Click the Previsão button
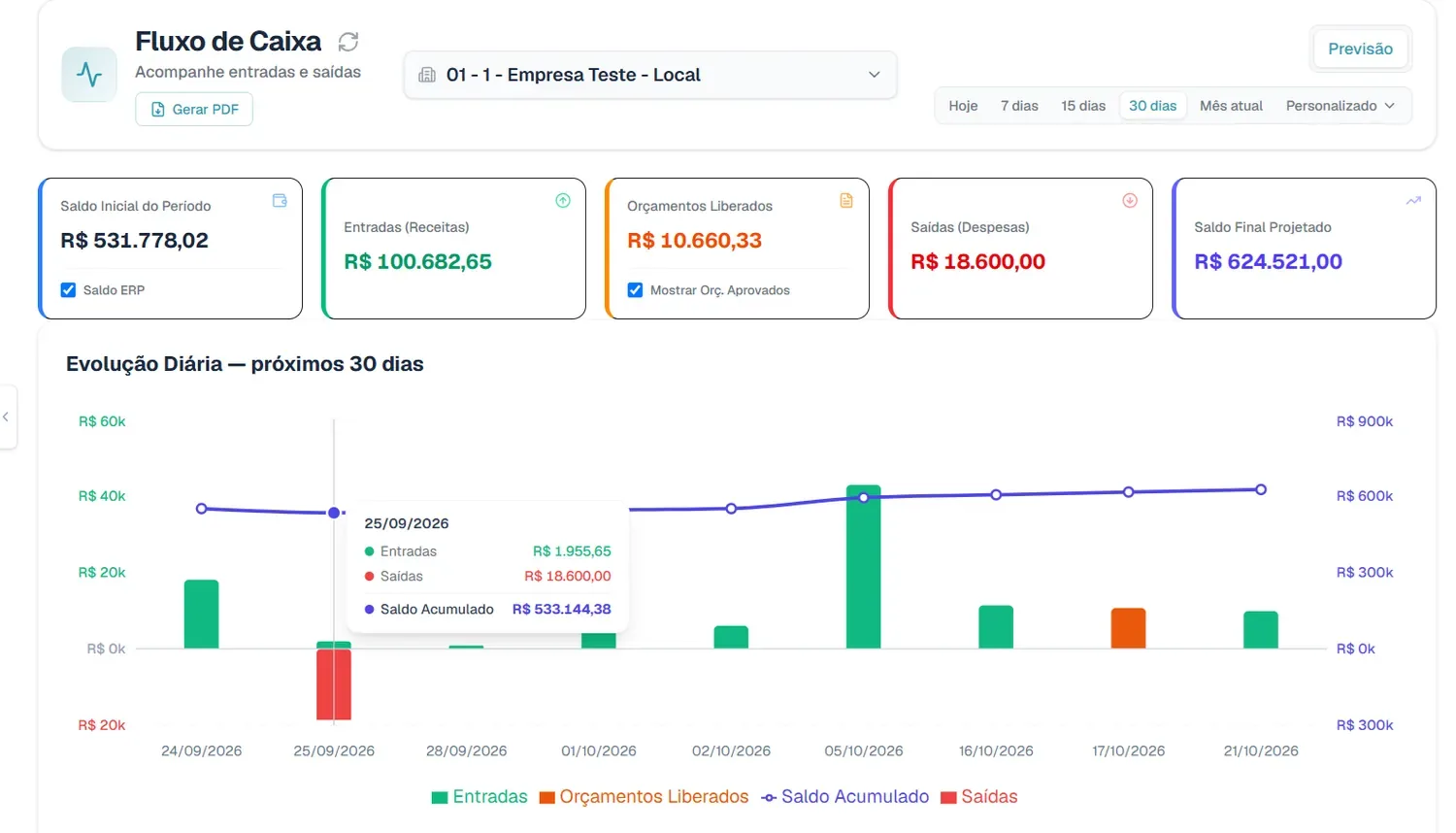This screenshot has height=833, width=1456. pos(1360,49)
